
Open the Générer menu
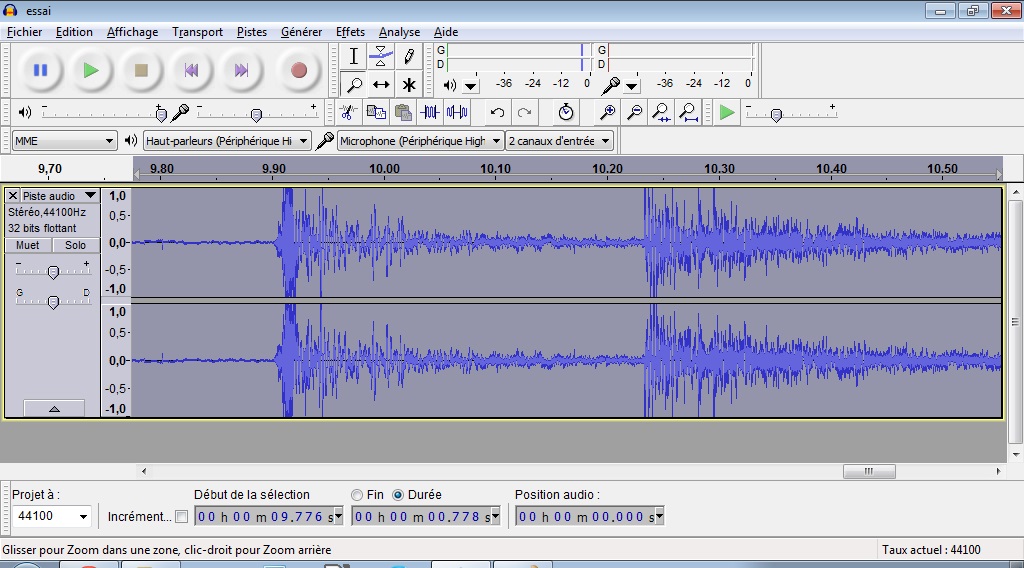coord(301,32)
